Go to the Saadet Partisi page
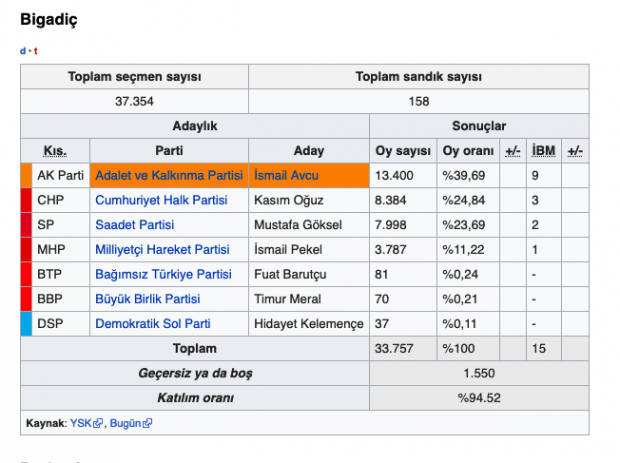The width and height of the screenshot is (620, 463). (134, 225)
